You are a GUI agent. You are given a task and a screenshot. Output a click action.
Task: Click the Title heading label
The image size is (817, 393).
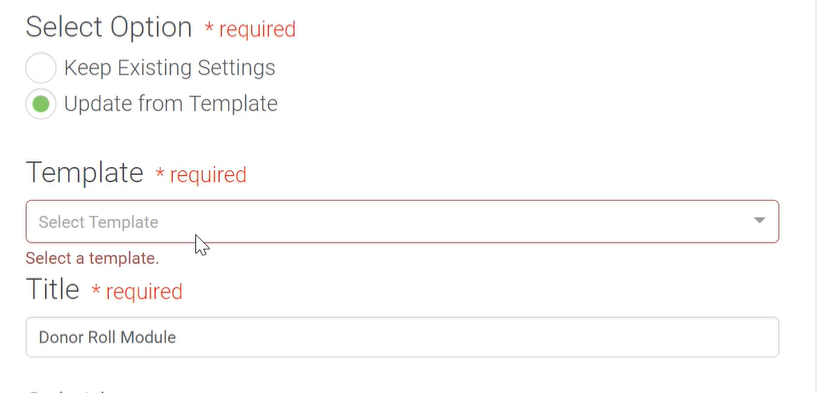[53, 289]
